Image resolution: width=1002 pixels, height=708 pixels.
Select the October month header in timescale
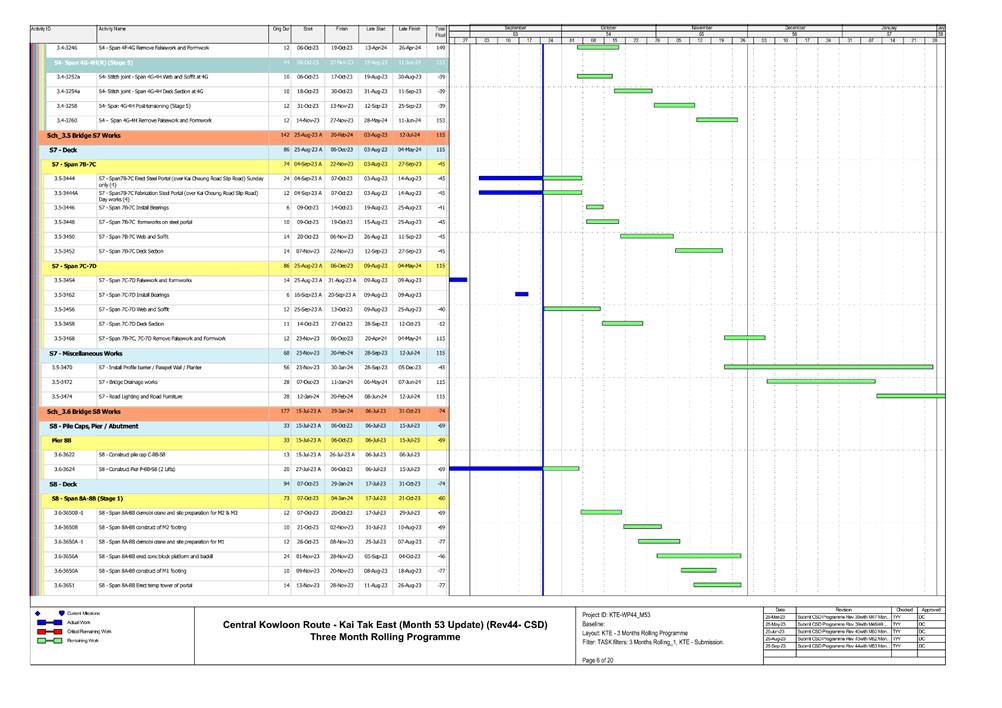[x=608, y=27]
